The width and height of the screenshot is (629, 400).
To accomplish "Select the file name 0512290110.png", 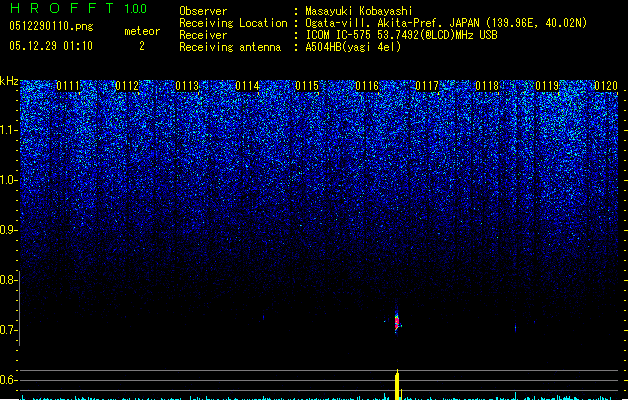I will click(x=51, y=26).
